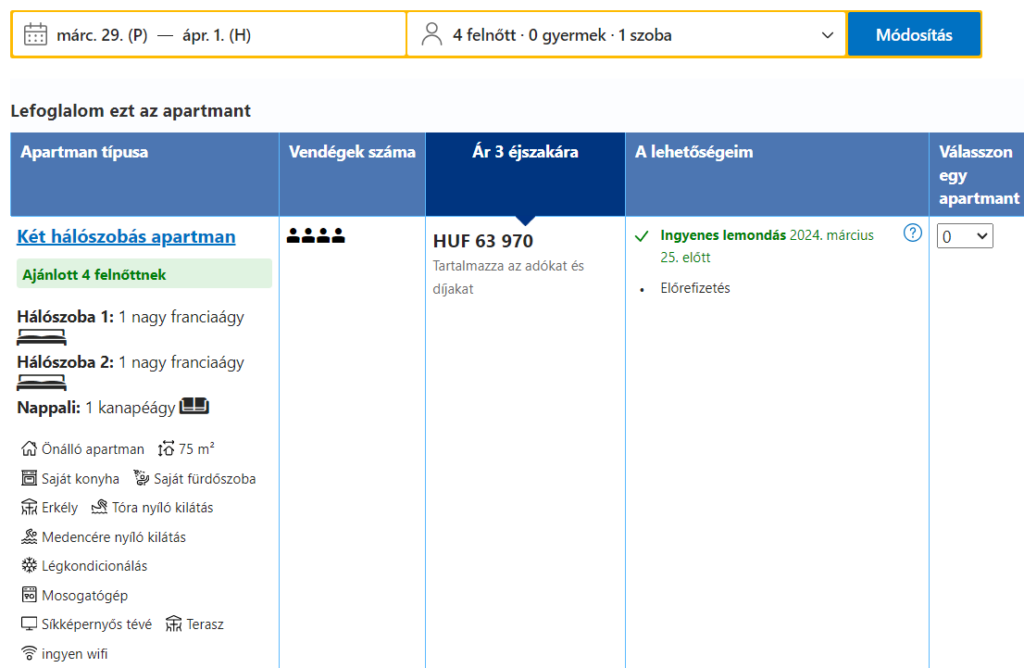Viewport: 1024px width, 668px height.
Task: Click the bathroom icon for Saját fürdőszoba
Action: point(141,478)
